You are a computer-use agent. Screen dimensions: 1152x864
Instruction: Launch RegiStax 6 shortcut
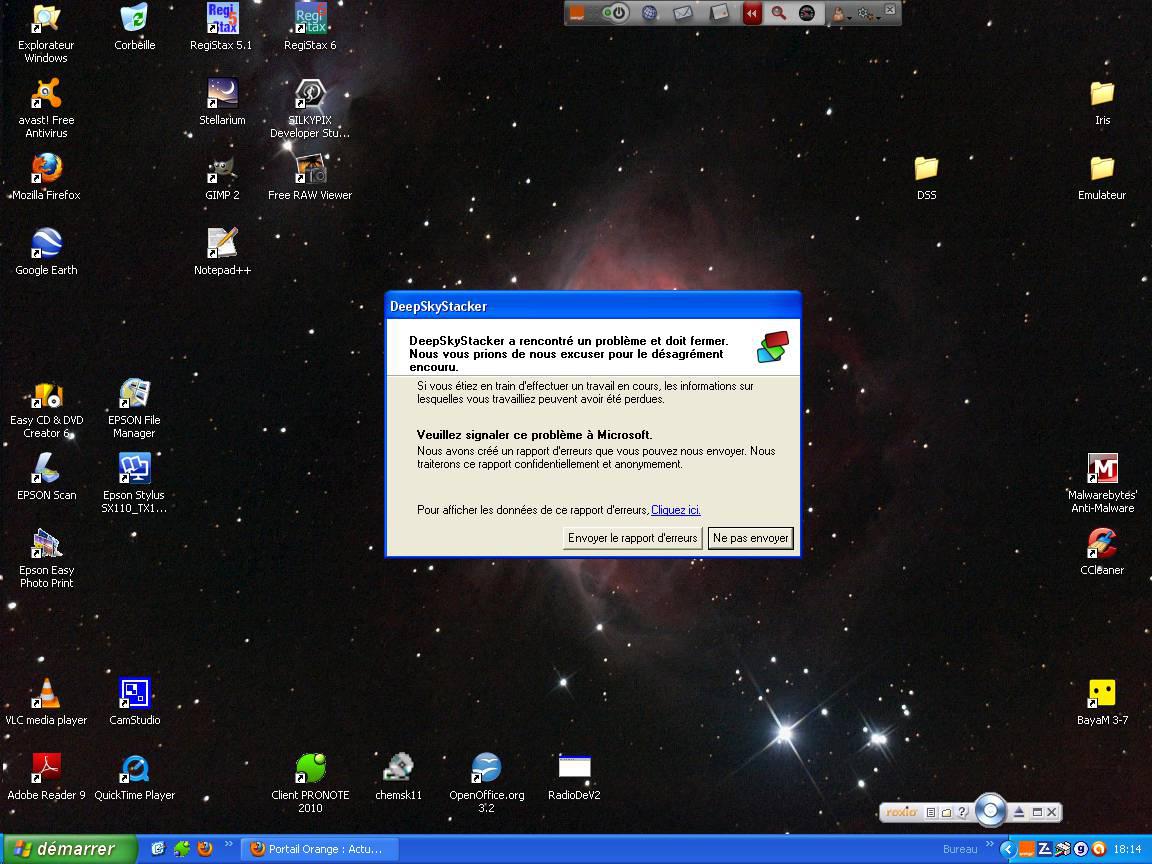[310, 26]
